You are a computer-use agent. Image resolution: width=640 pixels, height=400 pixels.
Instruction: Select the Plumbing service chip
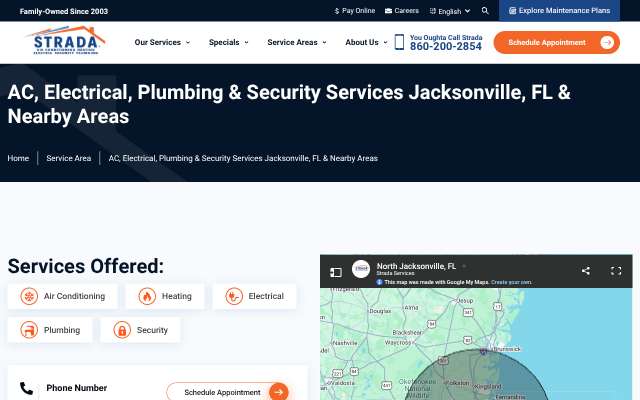pos(50,330)
